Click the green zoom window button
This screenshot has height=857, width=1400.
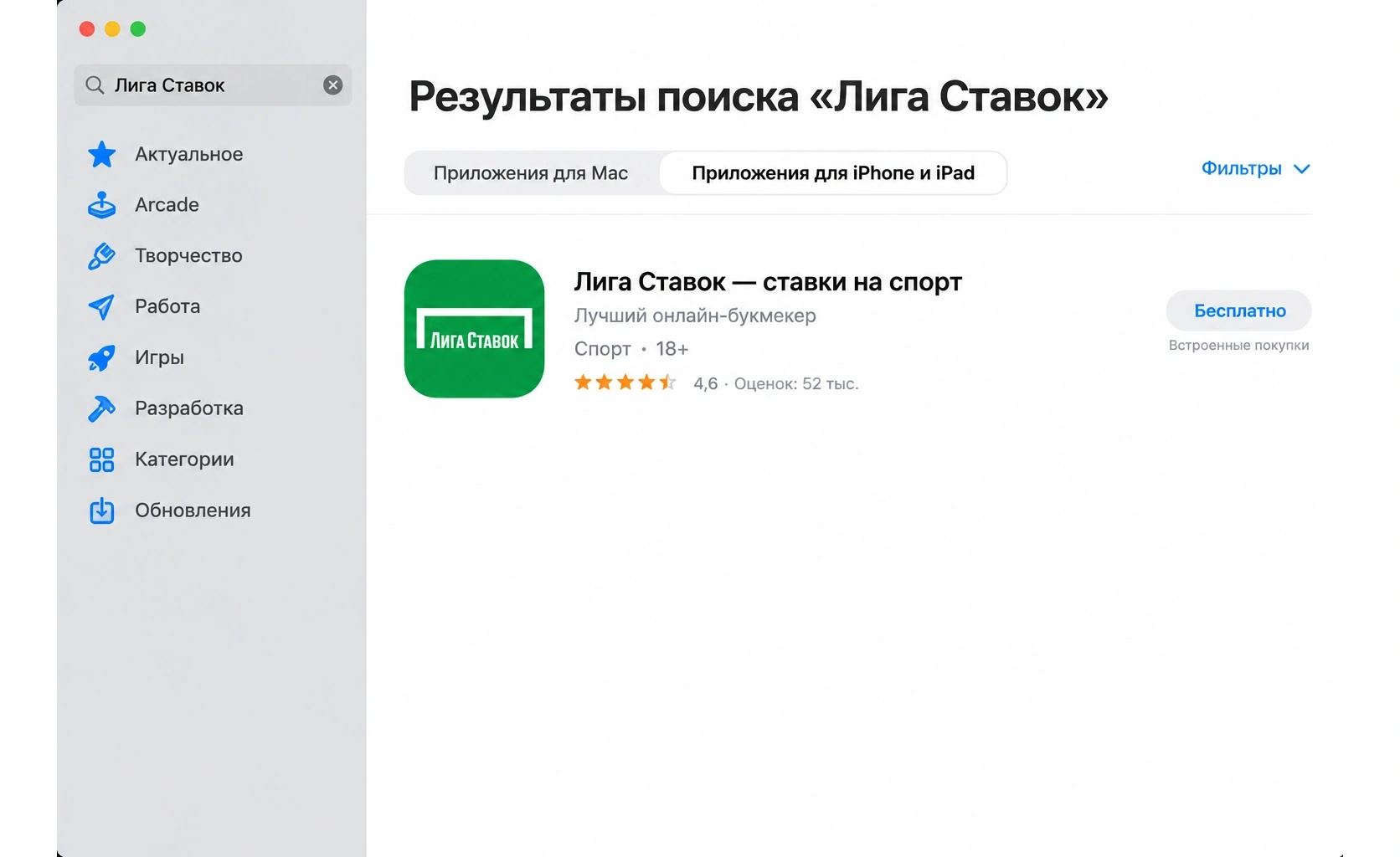[138, 29]
